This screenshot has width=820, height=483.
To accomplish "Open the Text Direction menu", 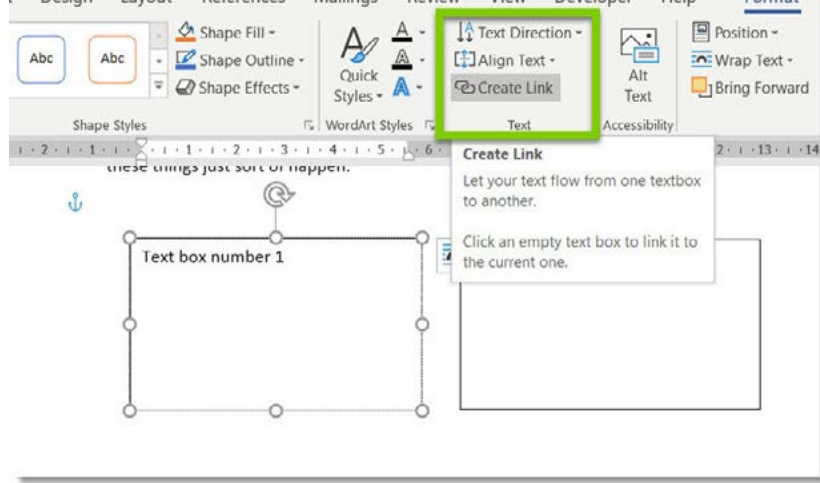I will pyautogui.click(x=519, y=33).
